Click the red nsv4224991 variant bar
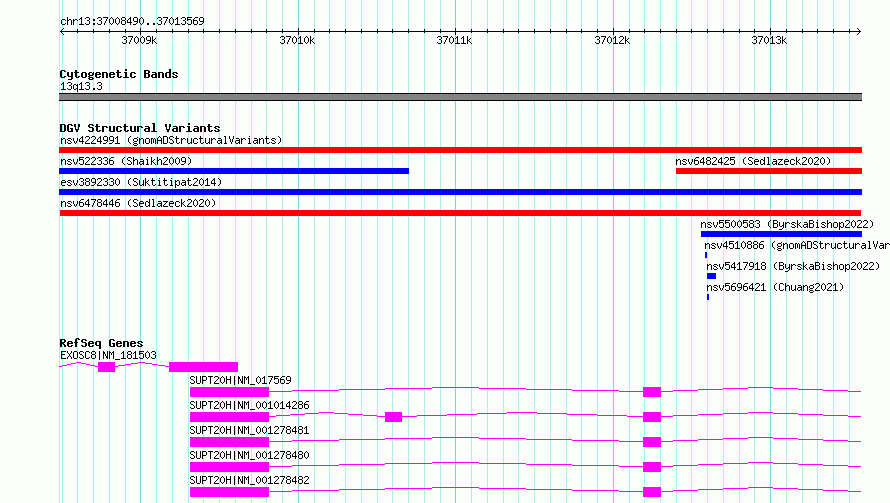Image resolution: width=890 pixels, height=503 pixels. pos(460,150)
